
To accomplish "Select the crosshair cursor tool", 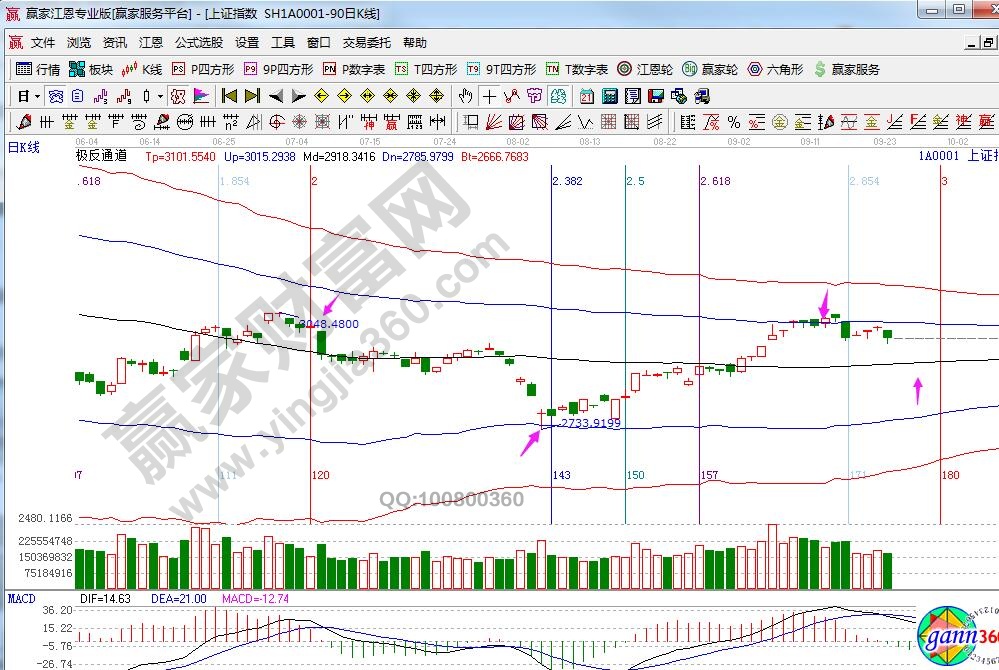I will pos(489,96).
